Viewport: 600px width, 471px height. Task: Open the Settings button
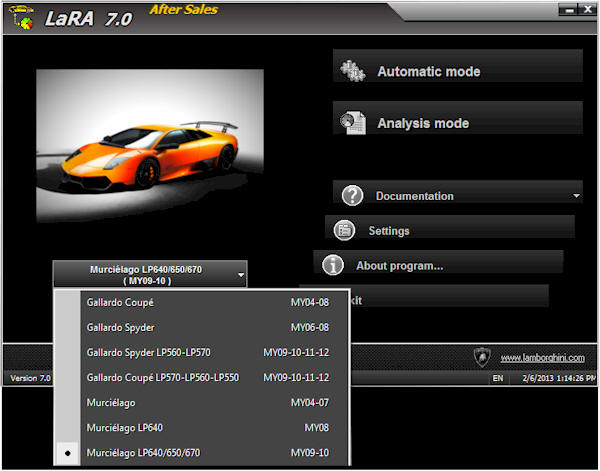450,227
